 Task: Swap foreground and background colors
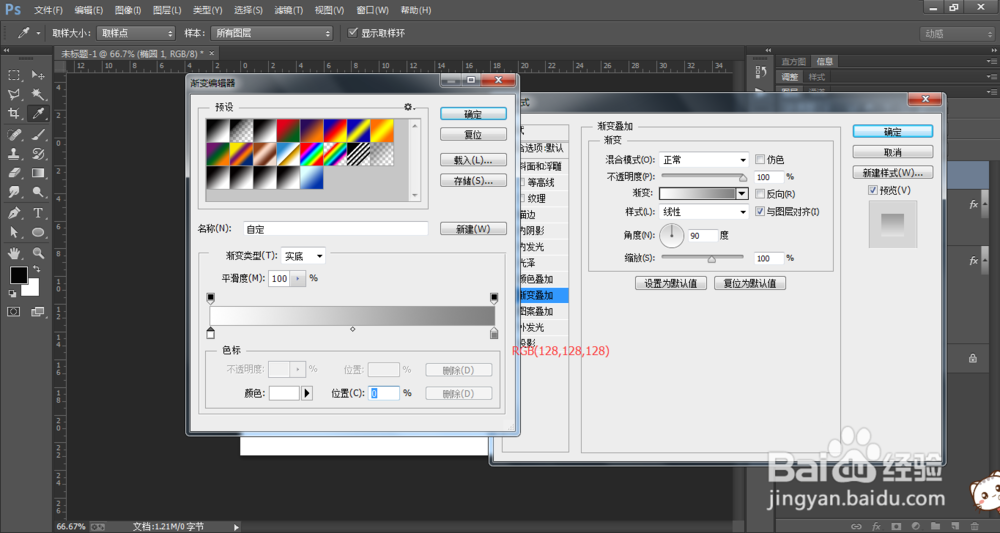[x=36, y=269]
